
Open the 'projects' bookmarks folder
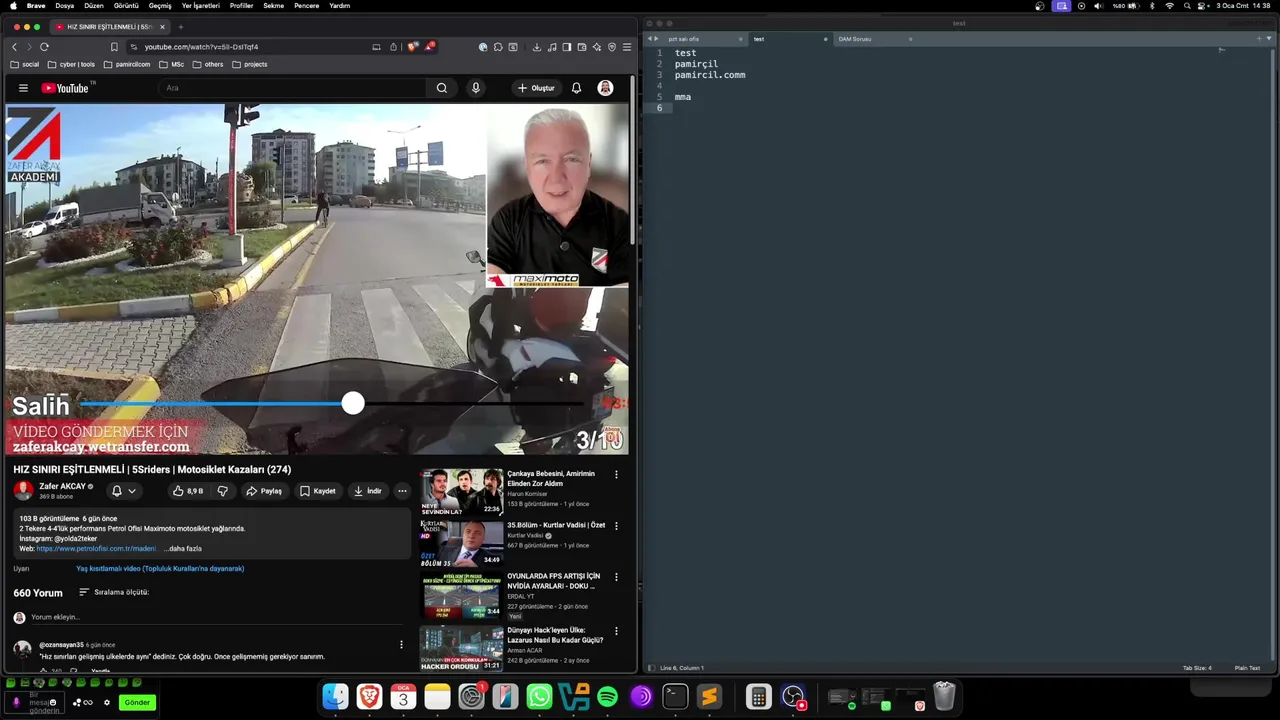pyautogui.click(x=250, y=64)
